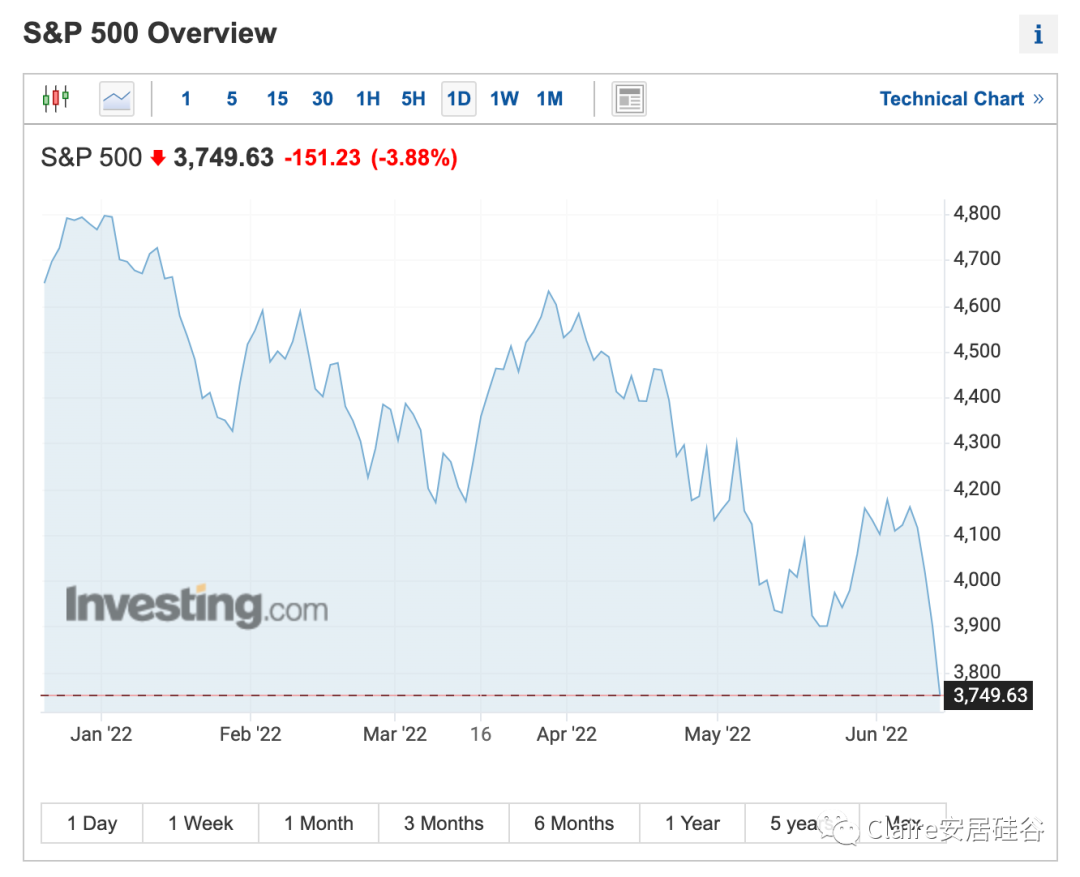Click the red down arrow beside S&P 500
The image size is (1080, 877).
(158, 158)
